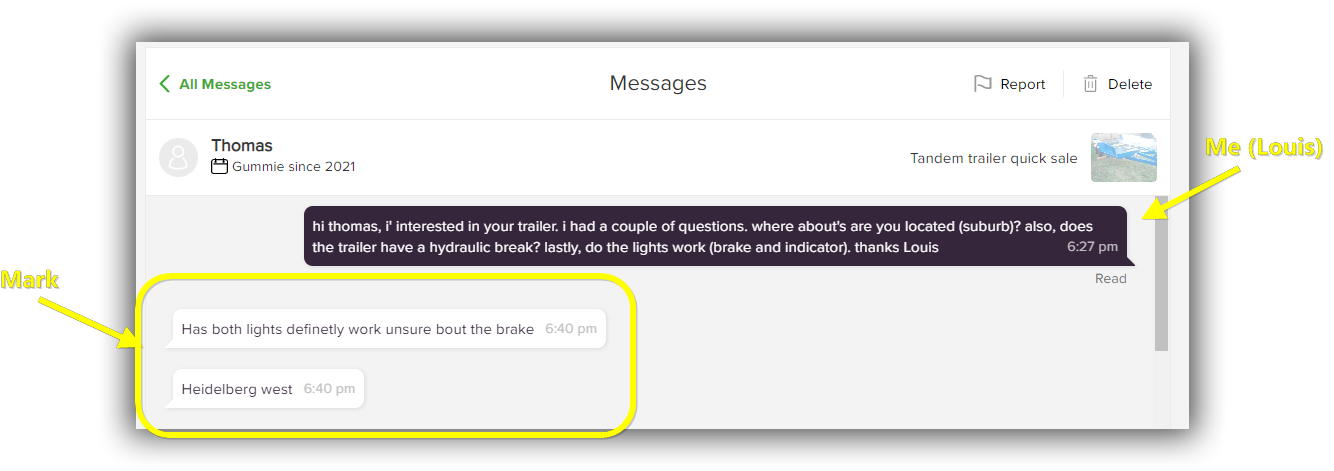Click the Delete trash can icon
1334x471 pixels.
[x=1090, y=84]
